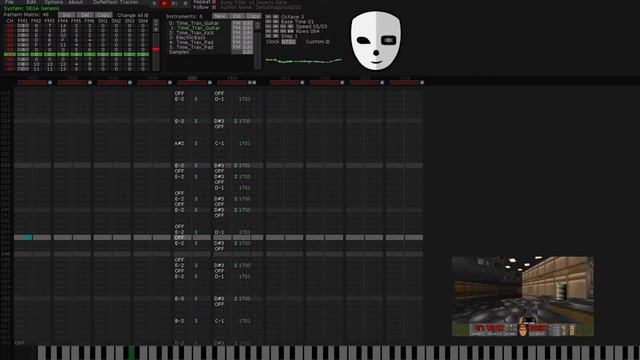
Task: Click the first Step arrow button
Action: click(x=268, y=36)
